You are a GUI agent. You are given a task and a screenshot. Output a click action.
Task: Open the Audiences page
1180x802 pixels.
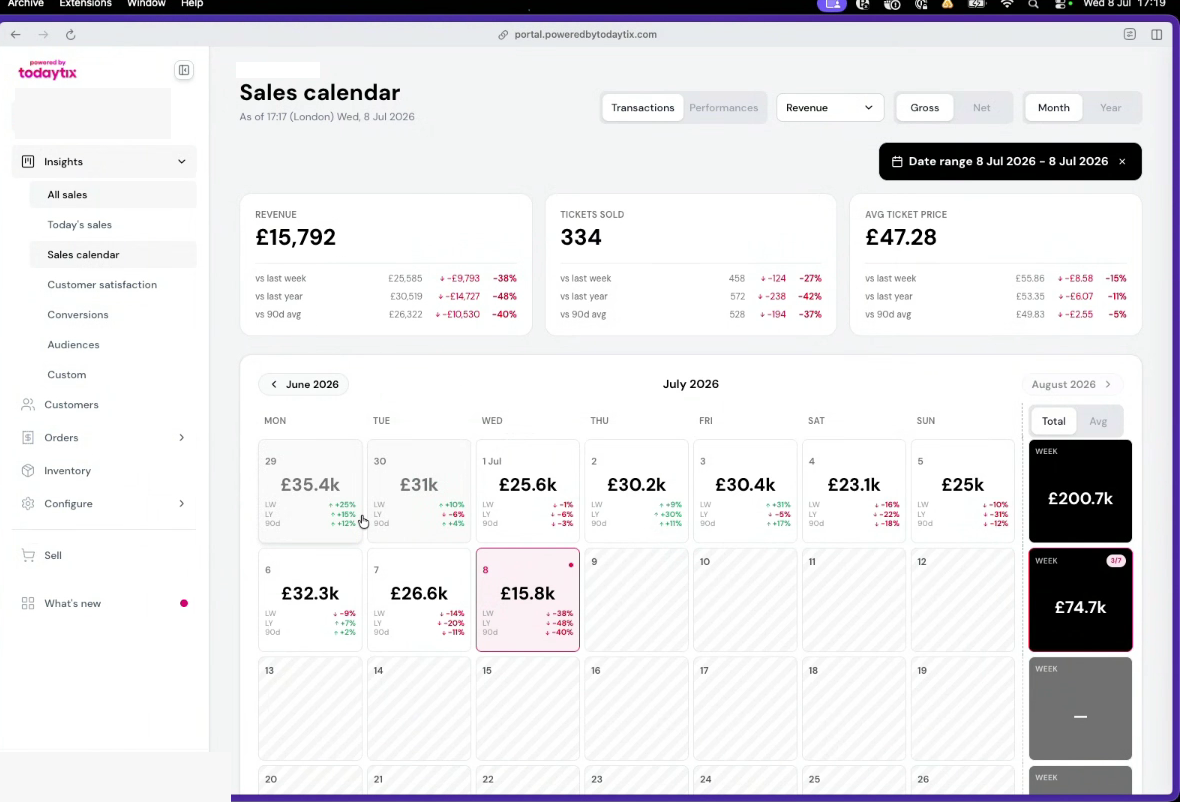point(113,345)
